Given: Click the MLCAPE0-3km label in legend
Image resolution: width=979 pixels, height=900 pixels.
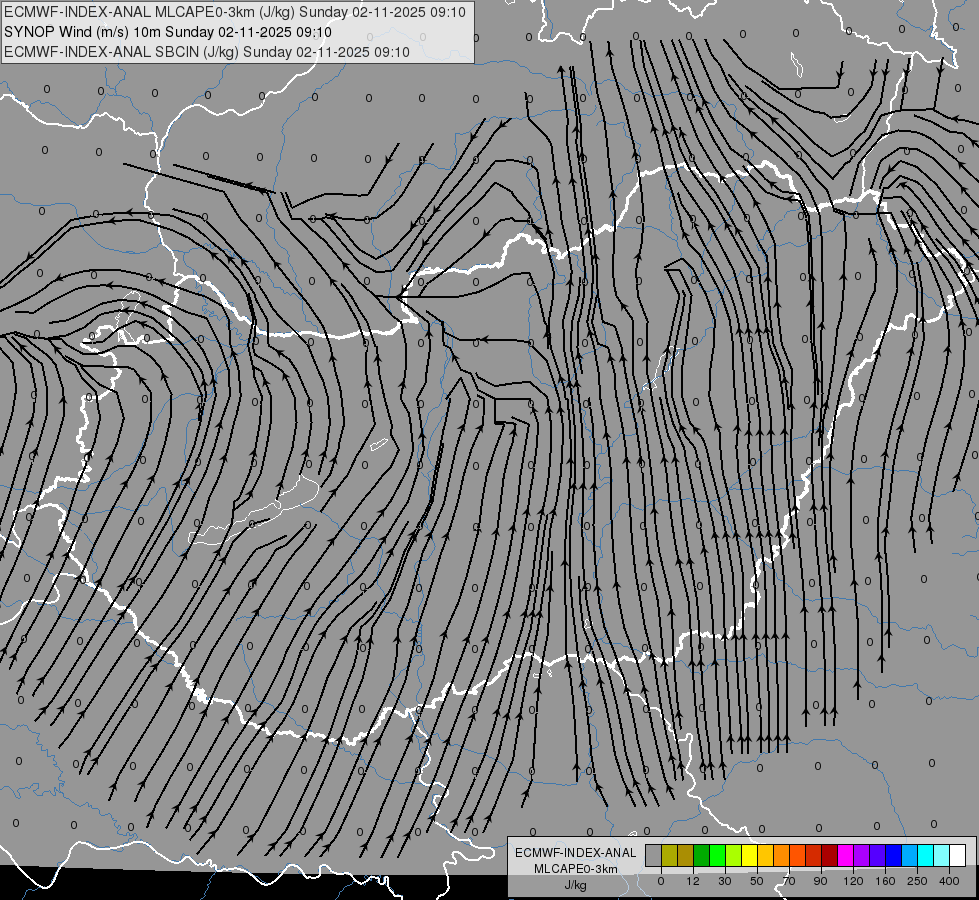Looking at the screenshot, I should click(576, 869).
